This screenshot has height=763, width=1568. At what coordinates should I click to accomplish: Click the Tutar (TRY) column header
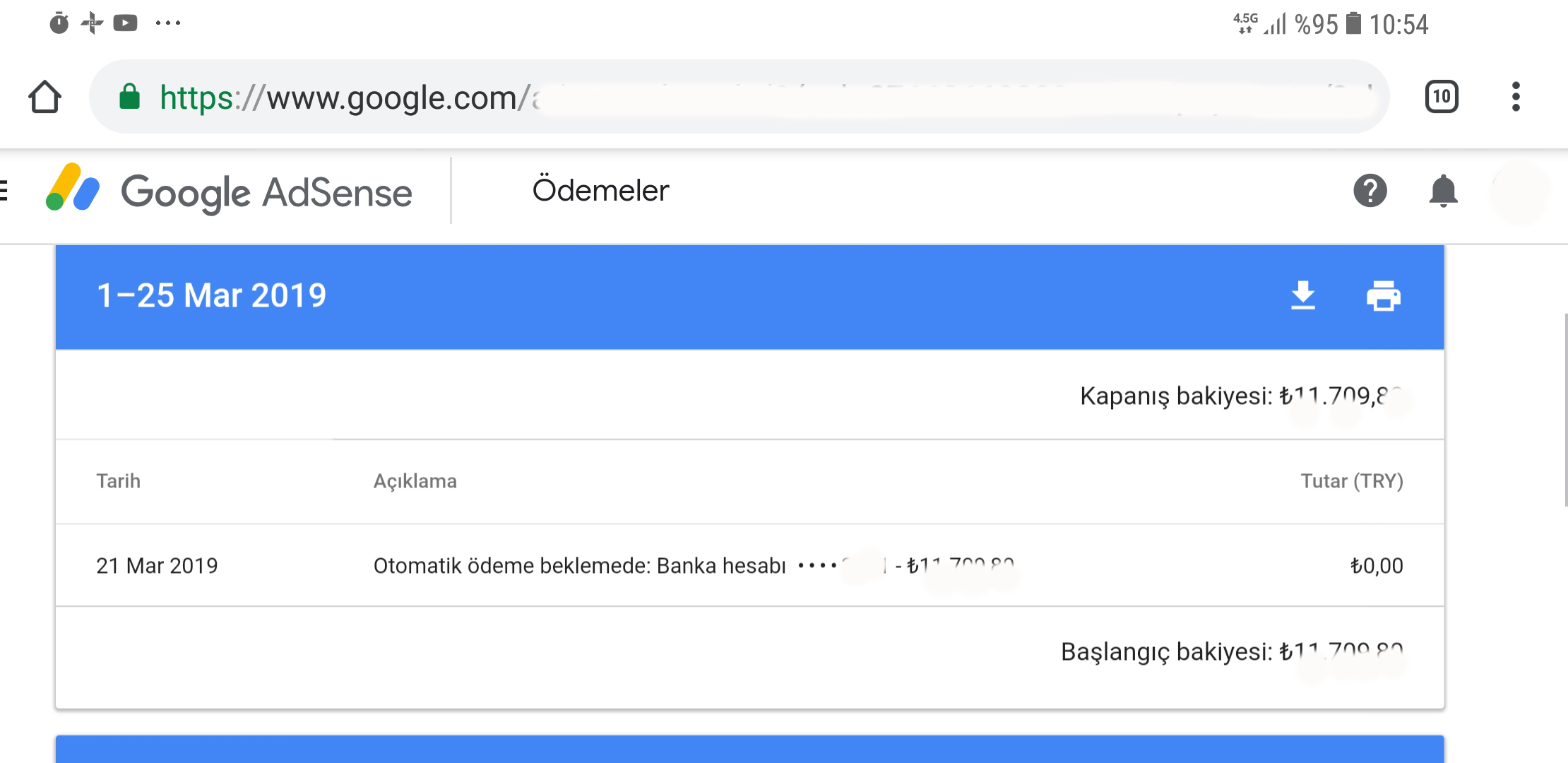click(1351, 481)
